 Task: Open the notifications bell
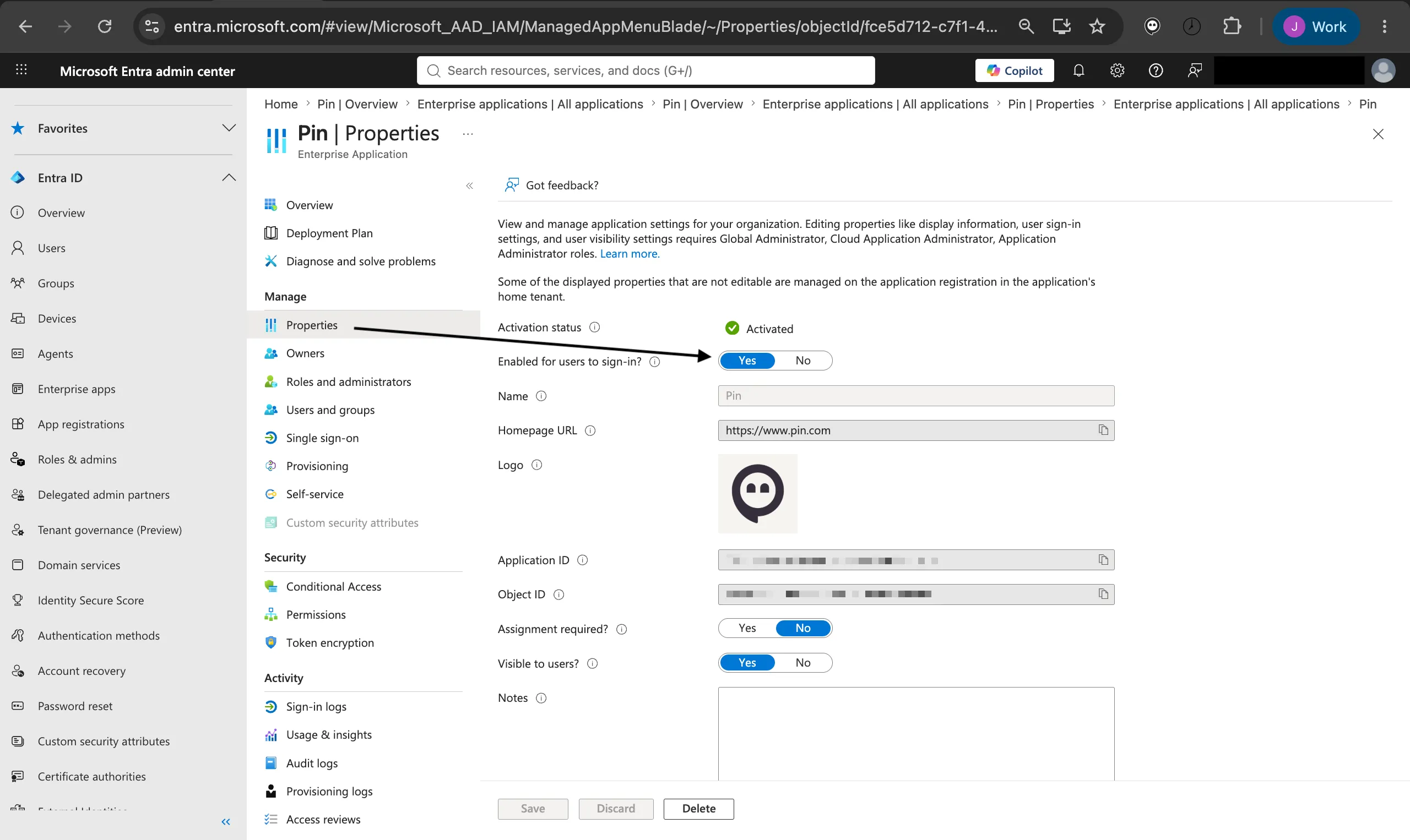1079,70
